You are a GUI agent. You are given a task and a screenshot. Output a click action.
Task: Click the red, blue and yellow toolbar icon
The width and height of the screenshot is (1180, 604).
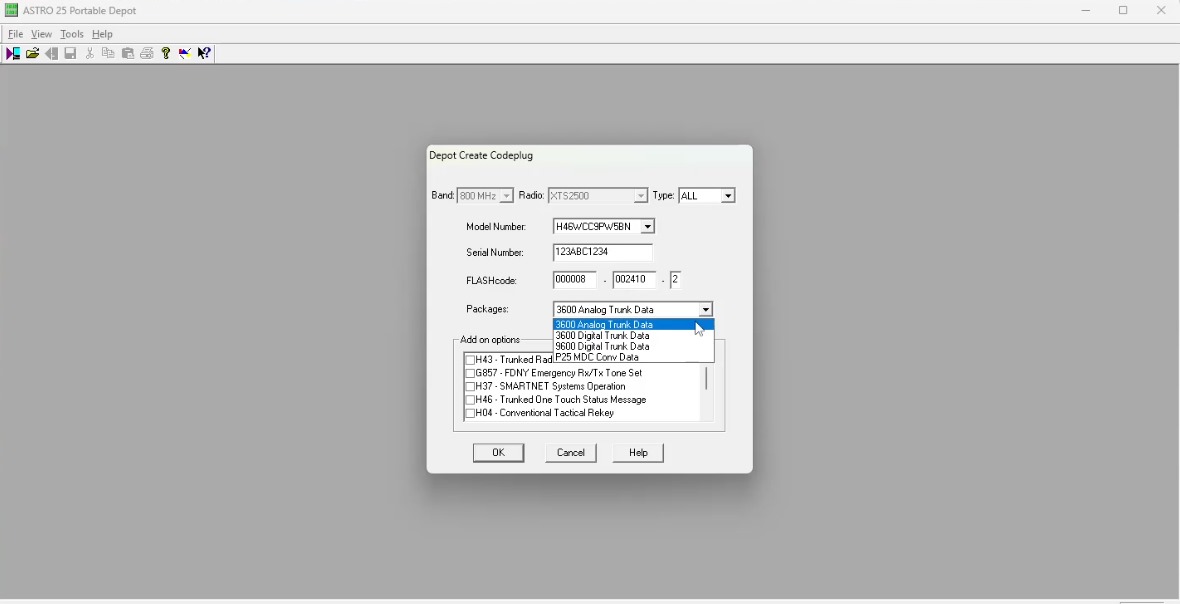[x=184, y=53]
